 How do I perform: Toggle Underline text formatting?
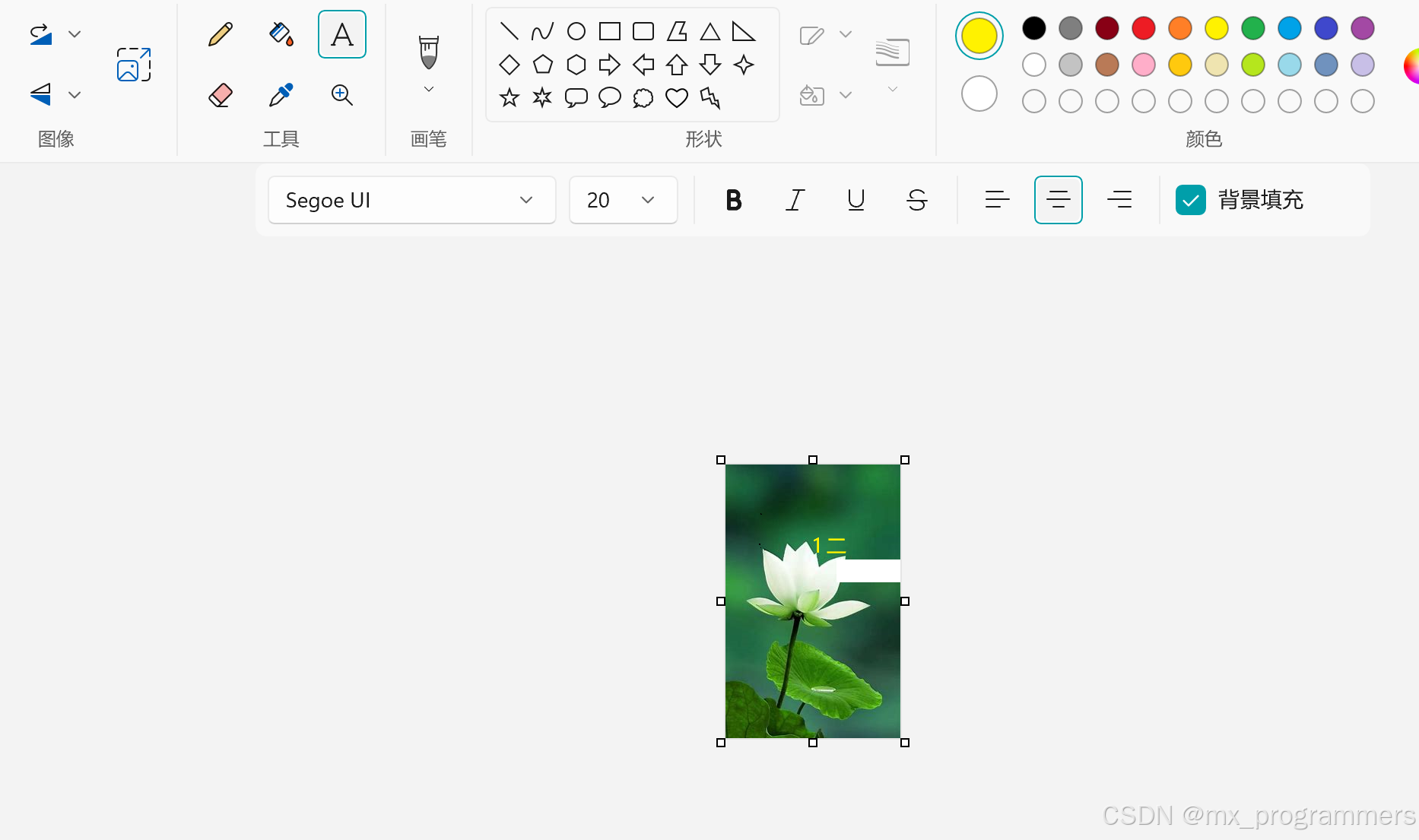pyautogui.click(x=856, y=200)
